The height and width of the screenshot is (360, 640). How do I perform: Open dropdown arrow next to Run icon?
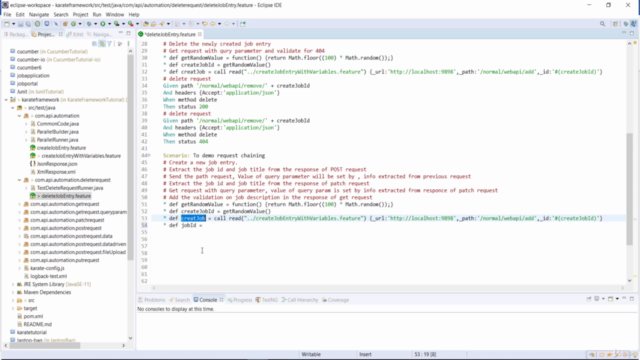109,24
